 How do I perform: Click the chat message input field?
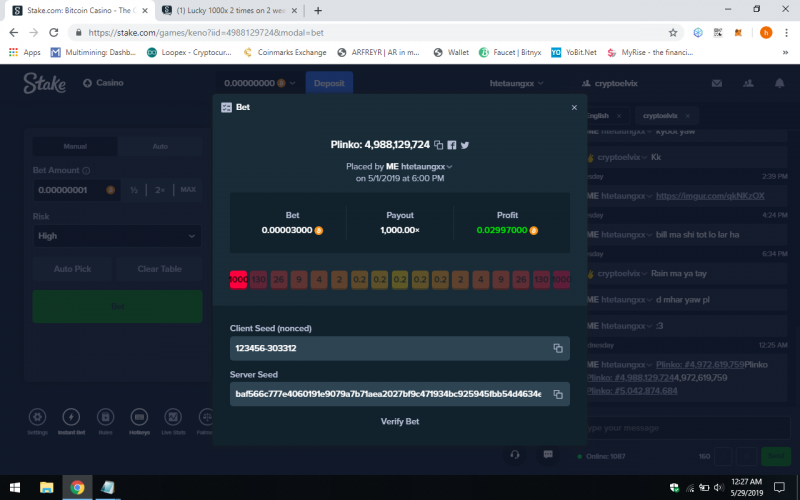pos(688,428)
